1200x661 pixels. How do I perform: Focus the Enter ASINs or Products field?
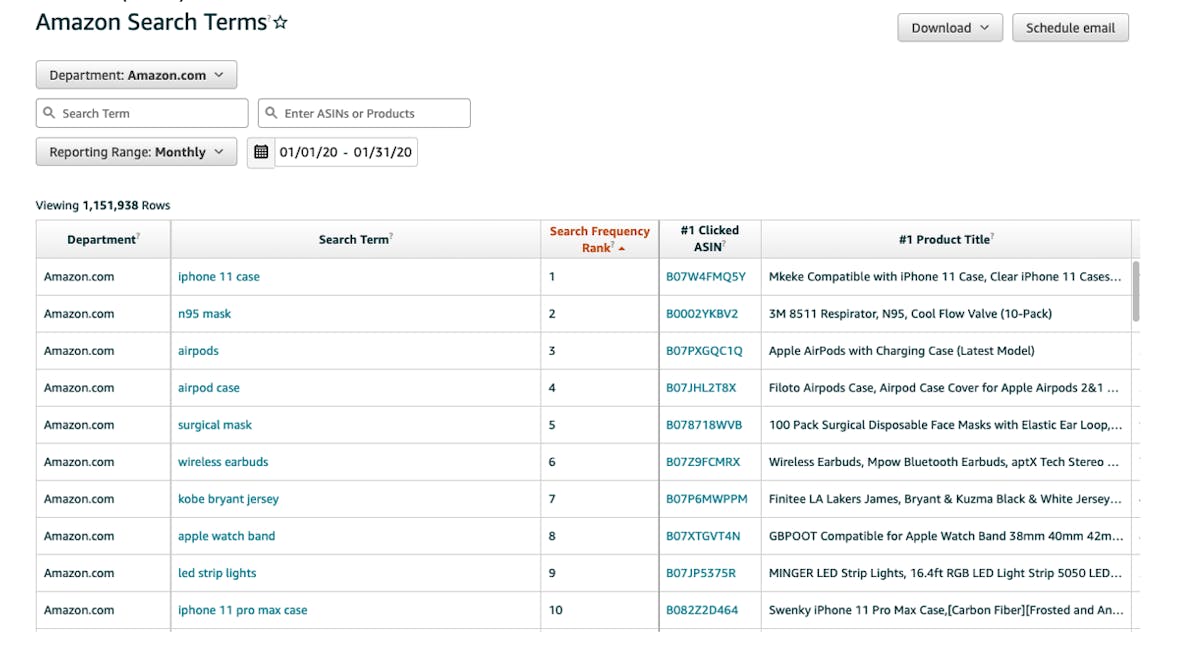[364, 113]
